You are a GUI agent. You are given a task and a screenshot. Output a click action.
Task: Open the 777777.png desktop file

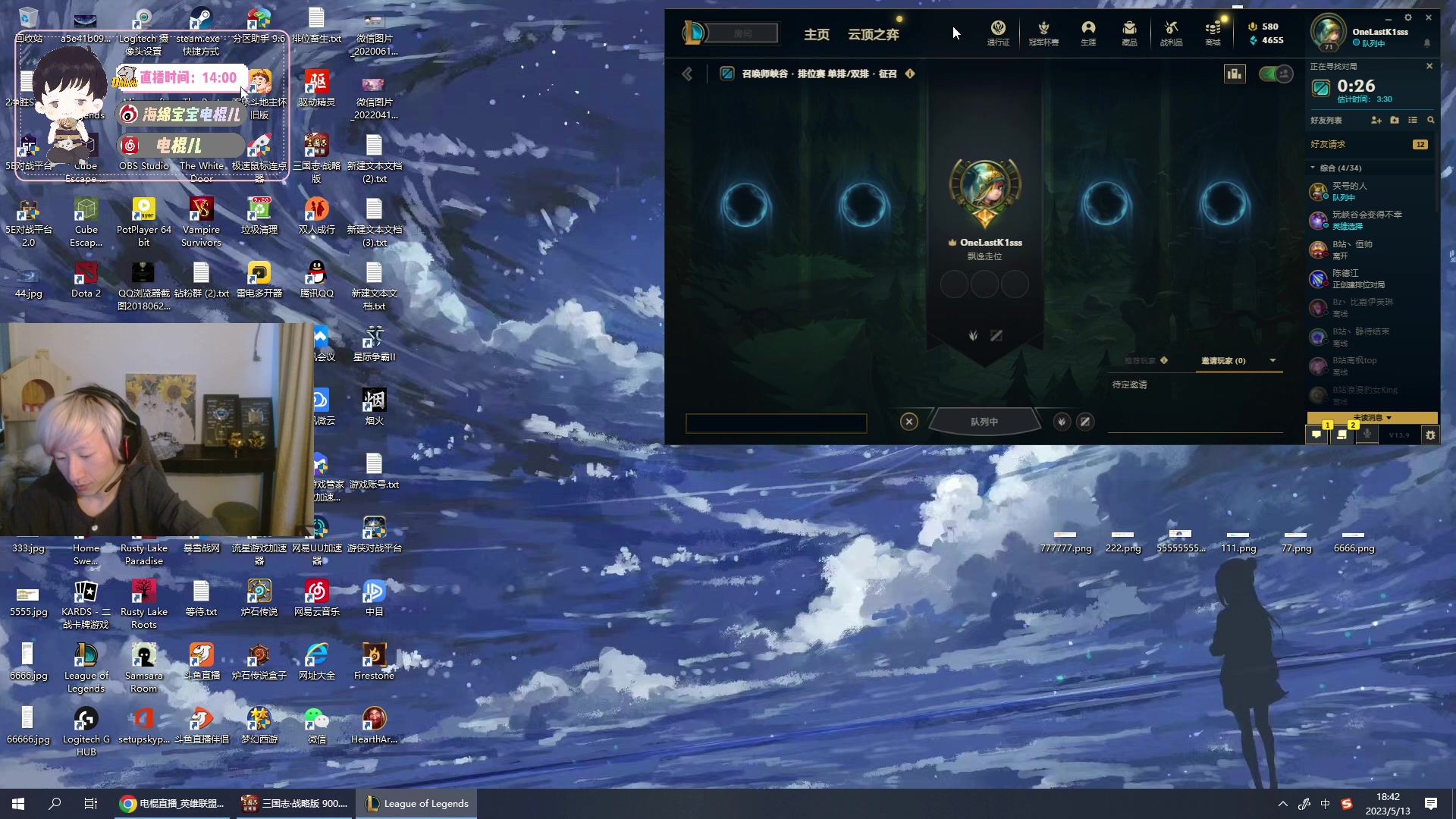[x=1065, y=541]
